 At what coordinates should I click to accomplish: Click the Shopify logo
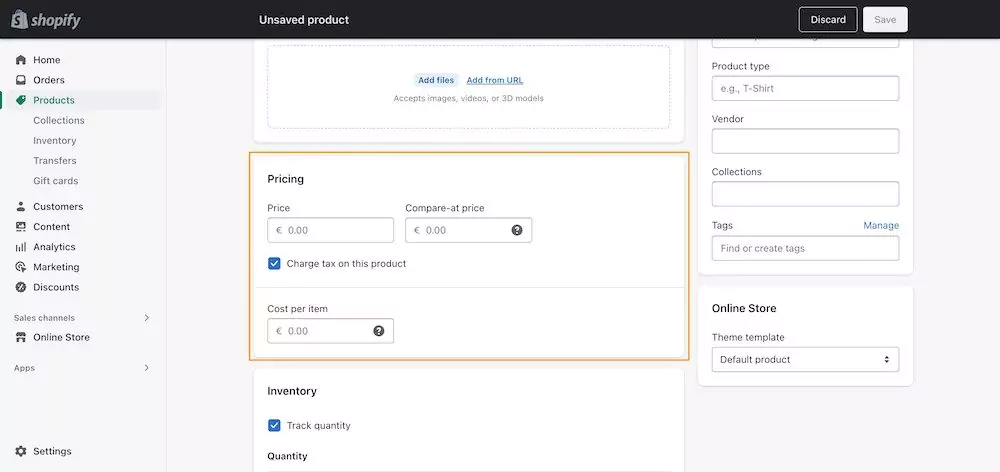[x=46, y=19]
